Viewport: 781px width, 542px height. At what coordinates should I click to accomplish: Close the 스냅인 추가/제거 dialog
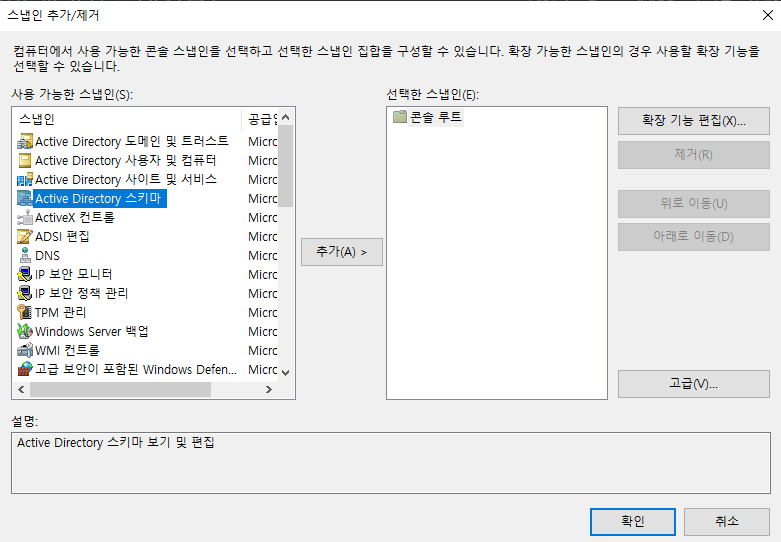tap(768, 15)
